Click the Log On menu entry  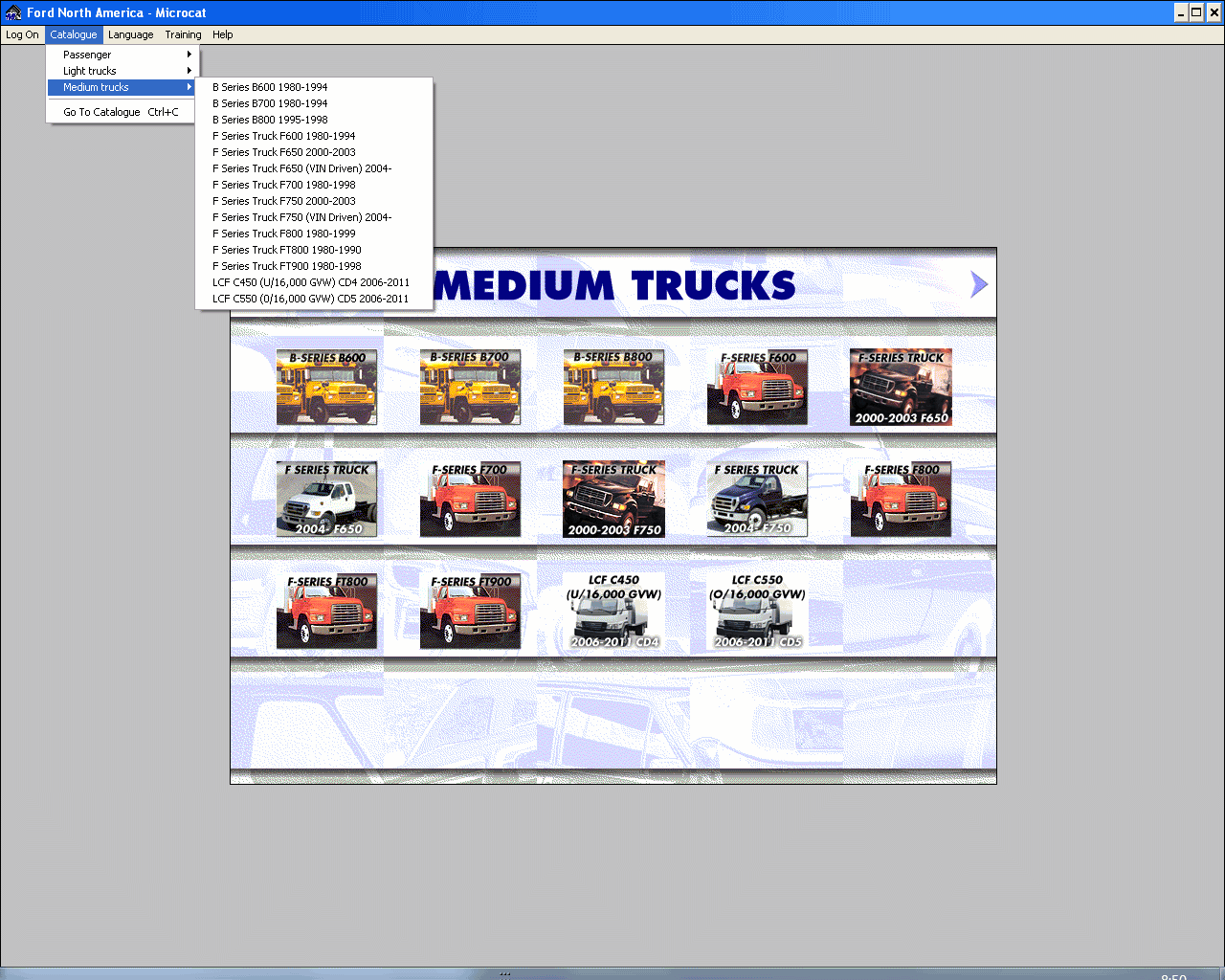pyautogui.click(x=21, y=34)
